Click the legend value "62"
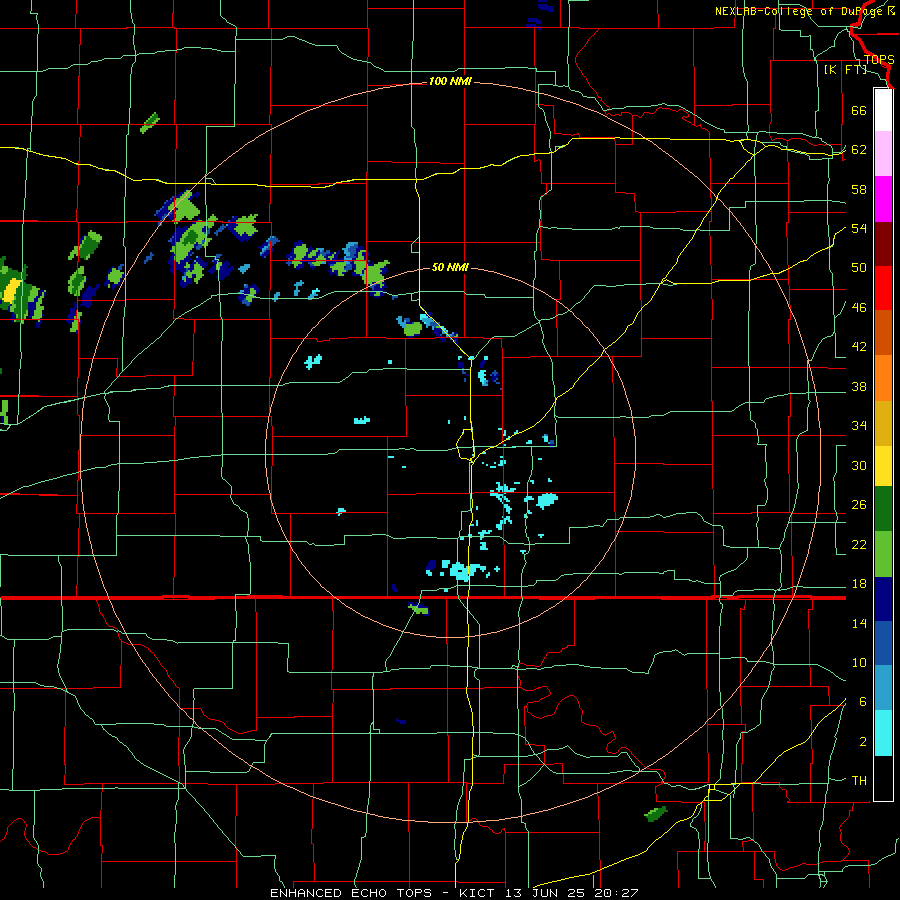The image size is (900, 900). click(859, 150)
